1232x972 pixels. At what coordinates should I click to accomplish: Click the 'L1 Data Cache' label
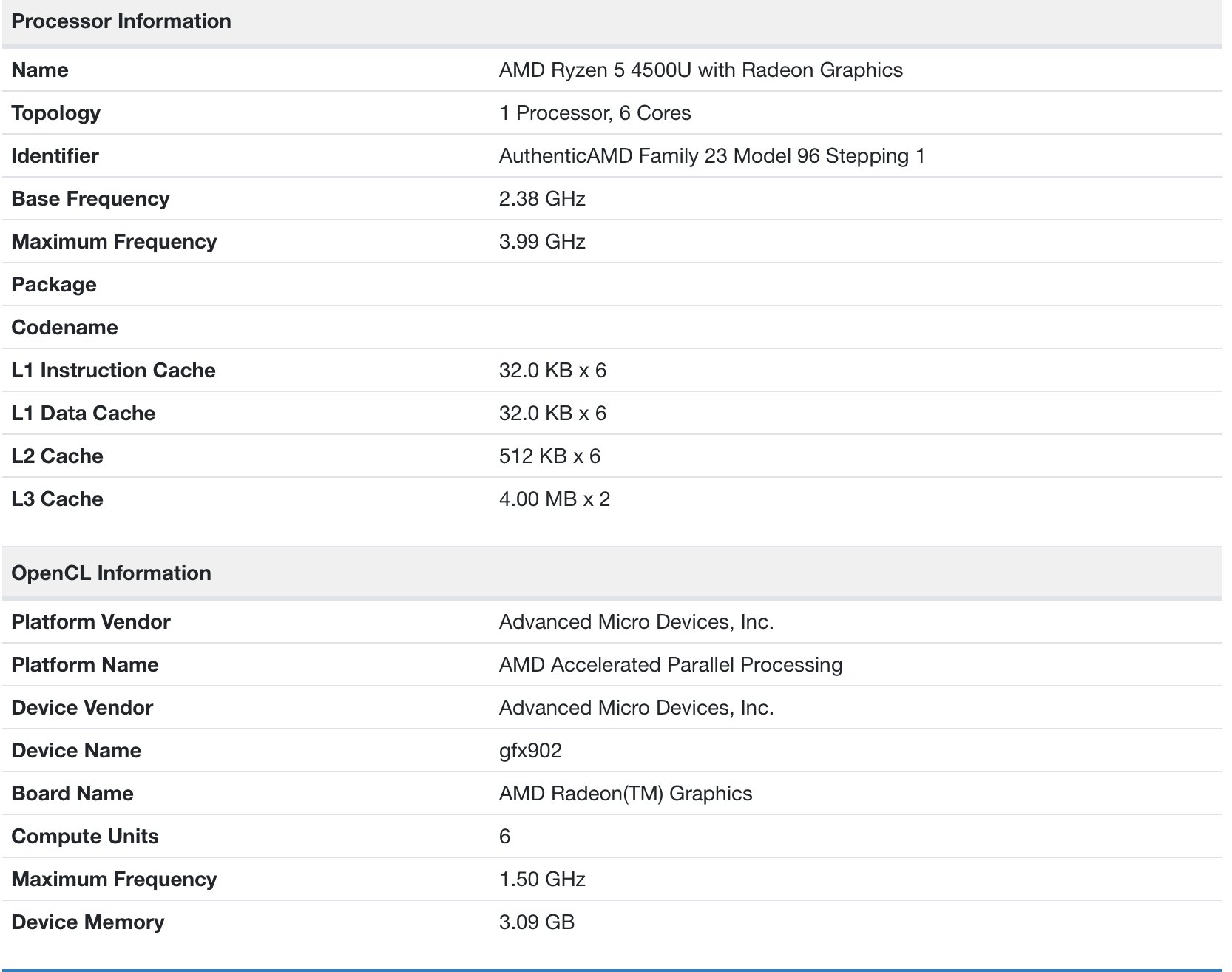coord(84,413)
